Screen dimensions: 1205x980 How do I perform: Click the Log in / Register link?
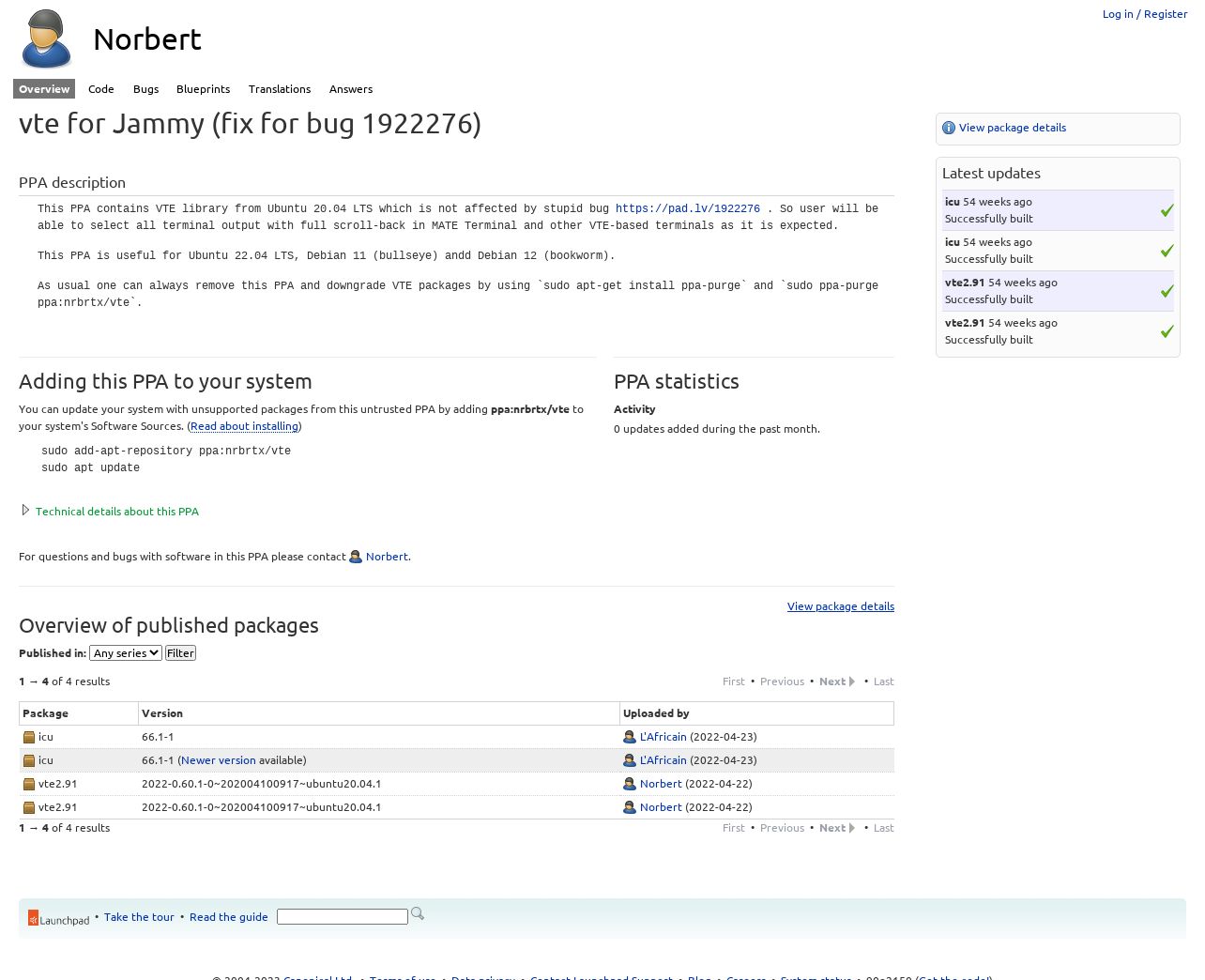tap(1145, 14)
